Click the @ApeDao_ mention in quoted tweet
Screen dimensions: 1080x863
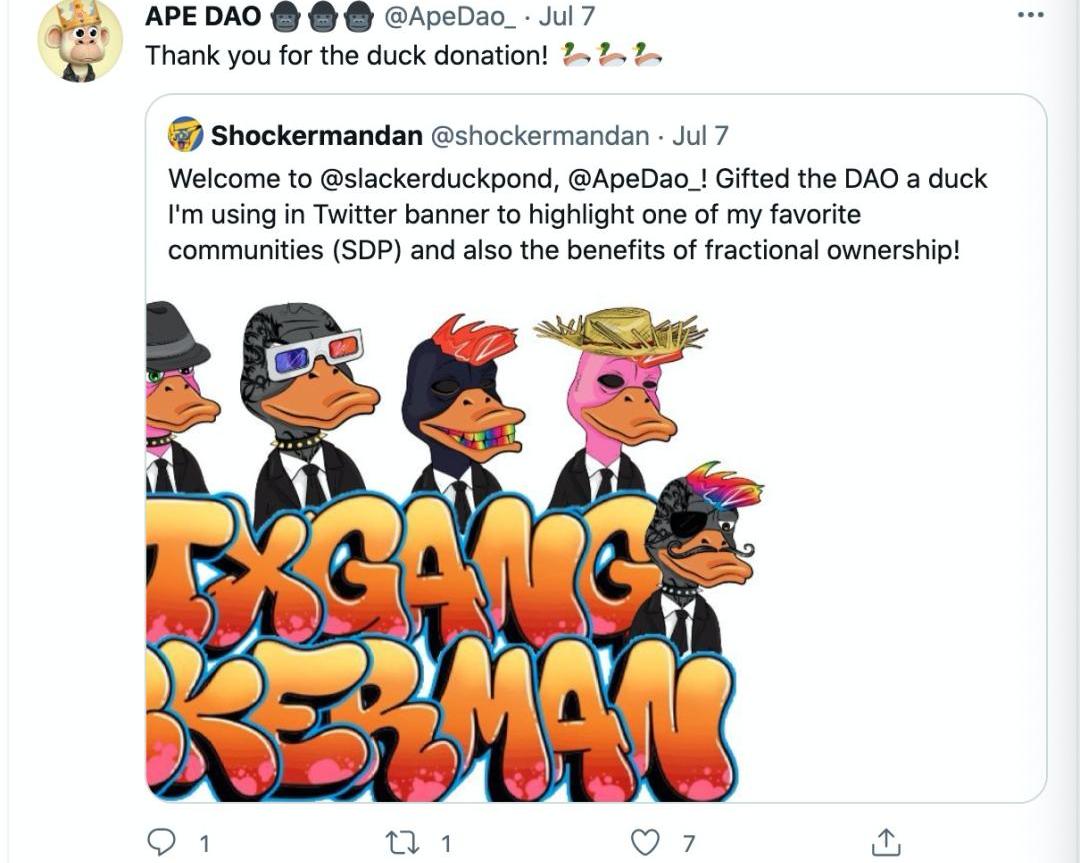[637, 179]
